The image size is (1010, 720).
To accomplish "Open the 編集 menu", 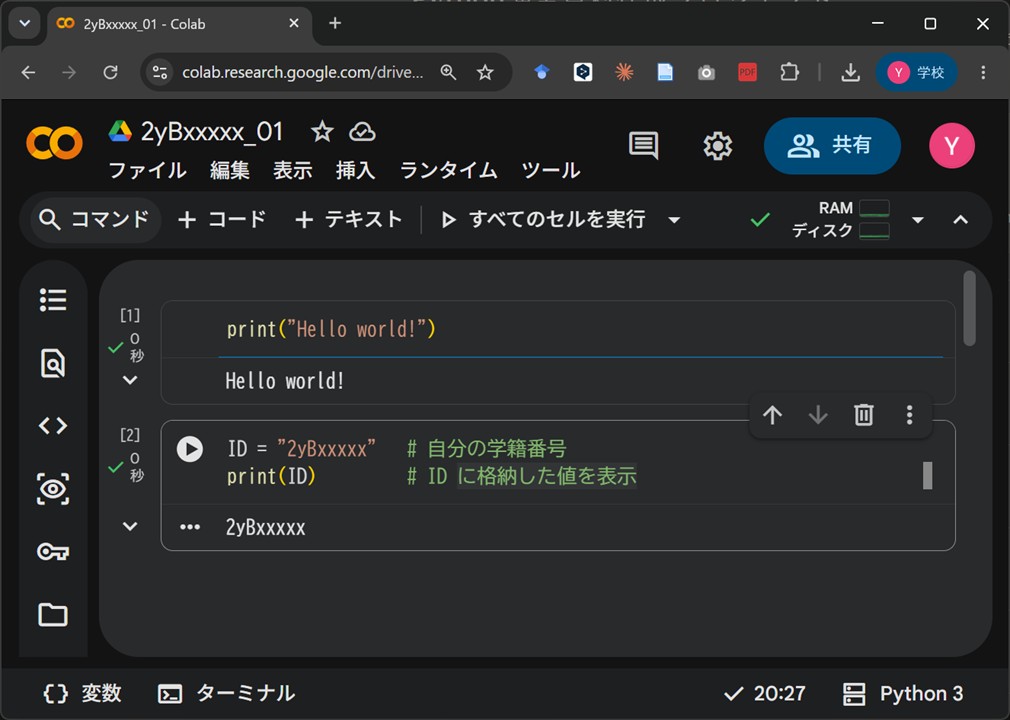I will click(230, 170).
